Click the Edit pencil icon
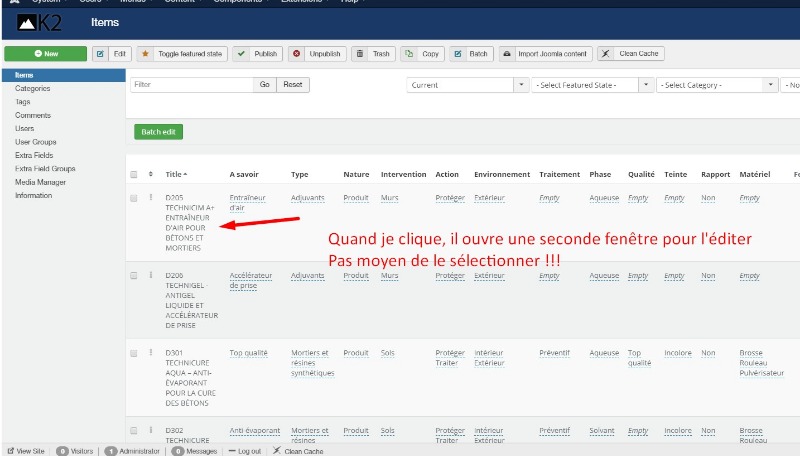This screenshot has height=456, width=800. pos(100,54)
